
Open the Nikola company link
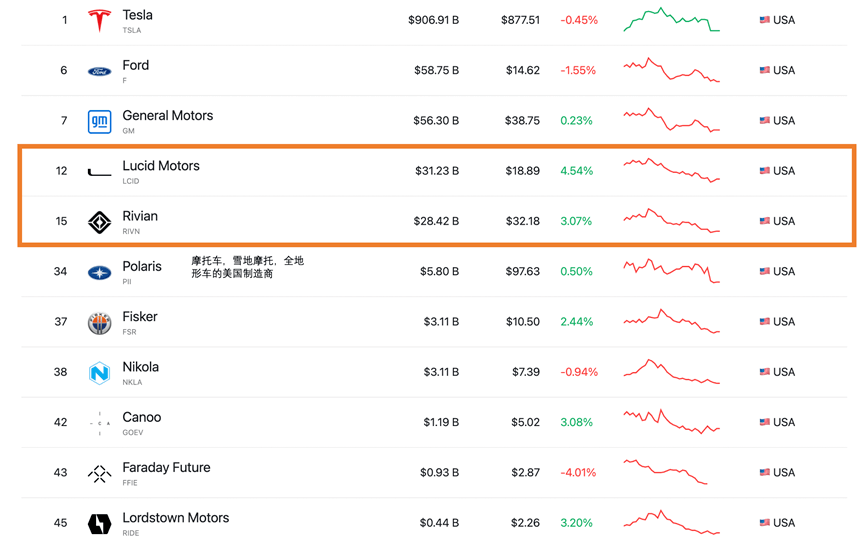click(141, 367)
